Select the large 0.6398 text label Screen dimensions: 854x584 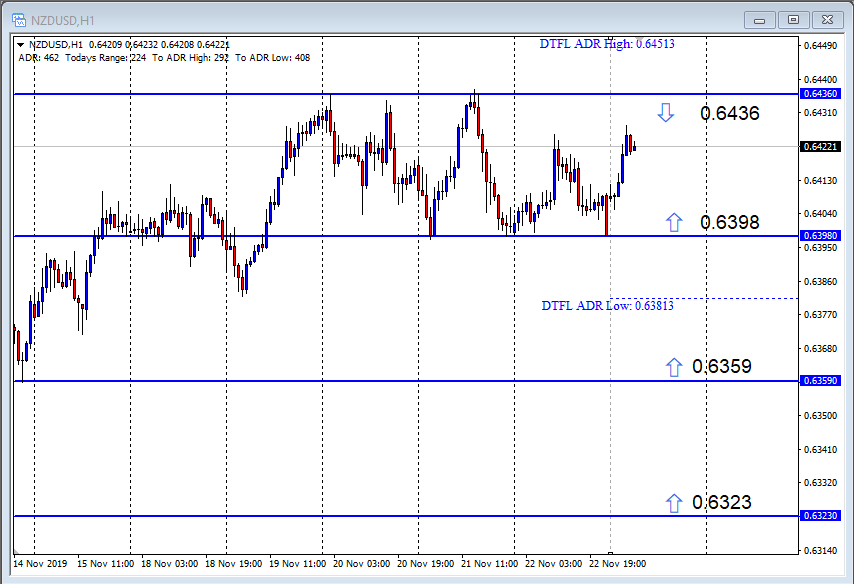pyautogui.click(x=729, y=222)
